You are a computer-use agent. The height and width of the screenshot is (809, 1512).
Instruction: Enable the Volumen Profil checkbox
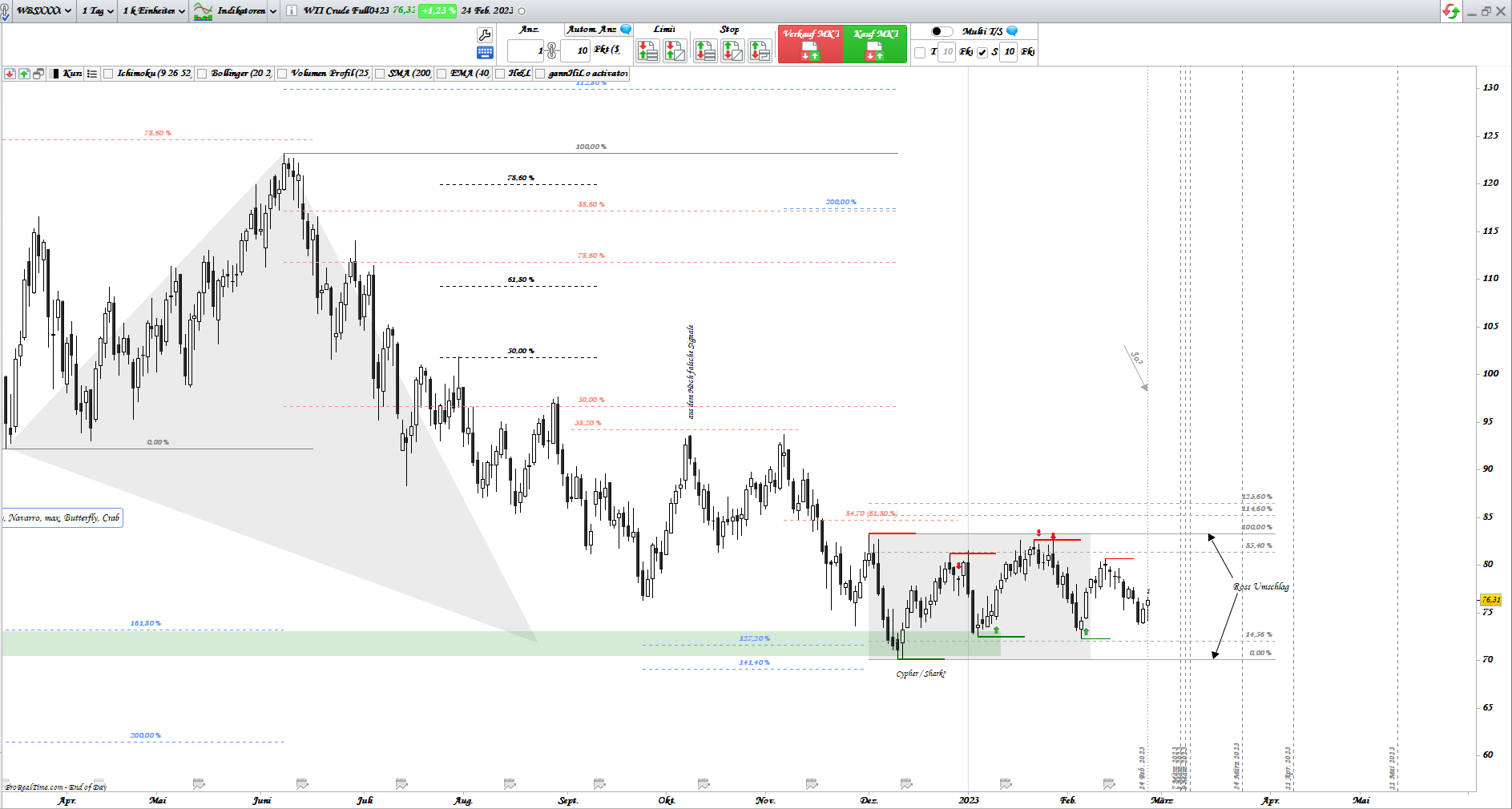click(282, 74)
